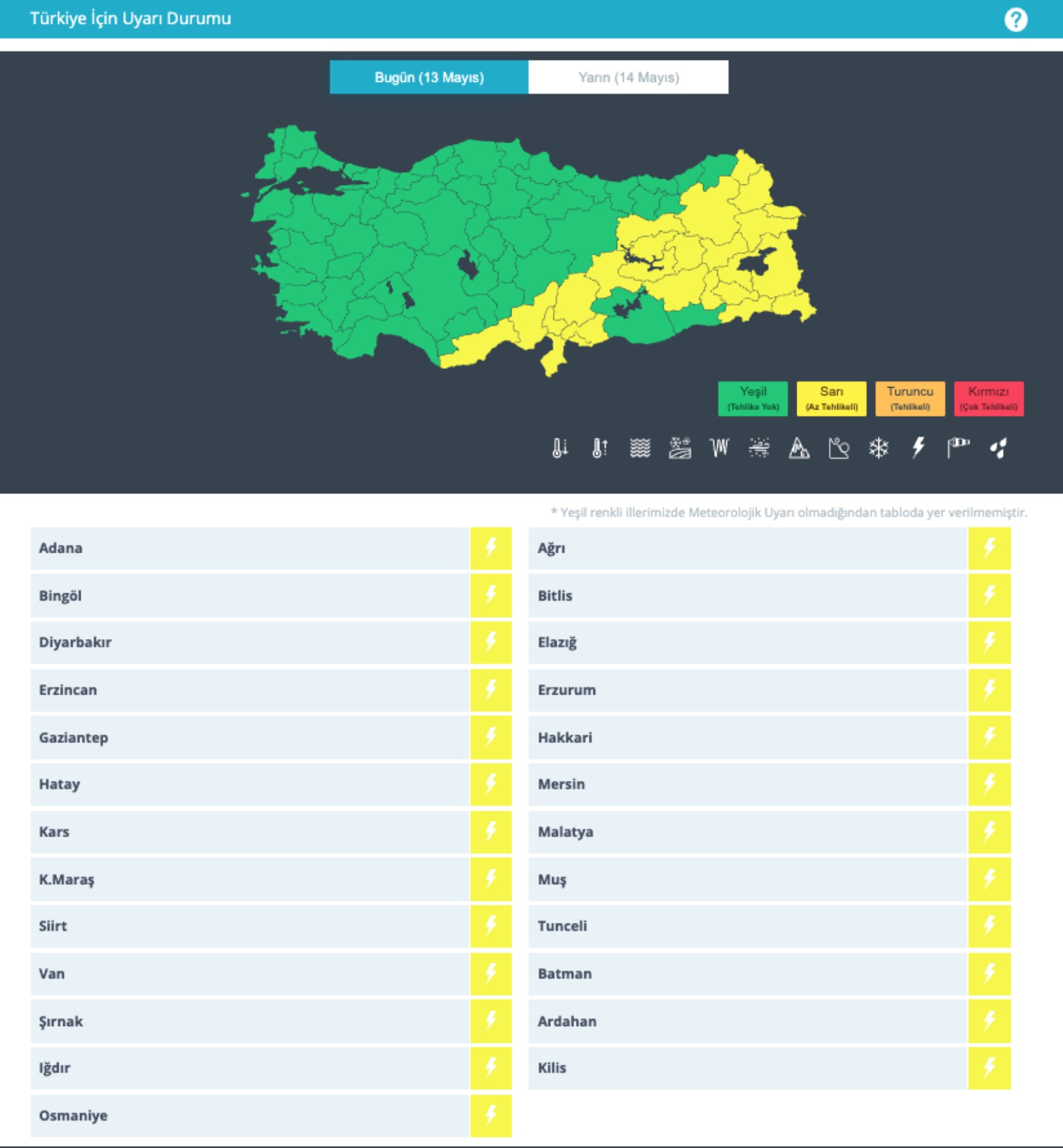The width and height of the screenshot is (1063, 1148).
Task: Select the Ardahan province row
Action: tap(770, 1021)
